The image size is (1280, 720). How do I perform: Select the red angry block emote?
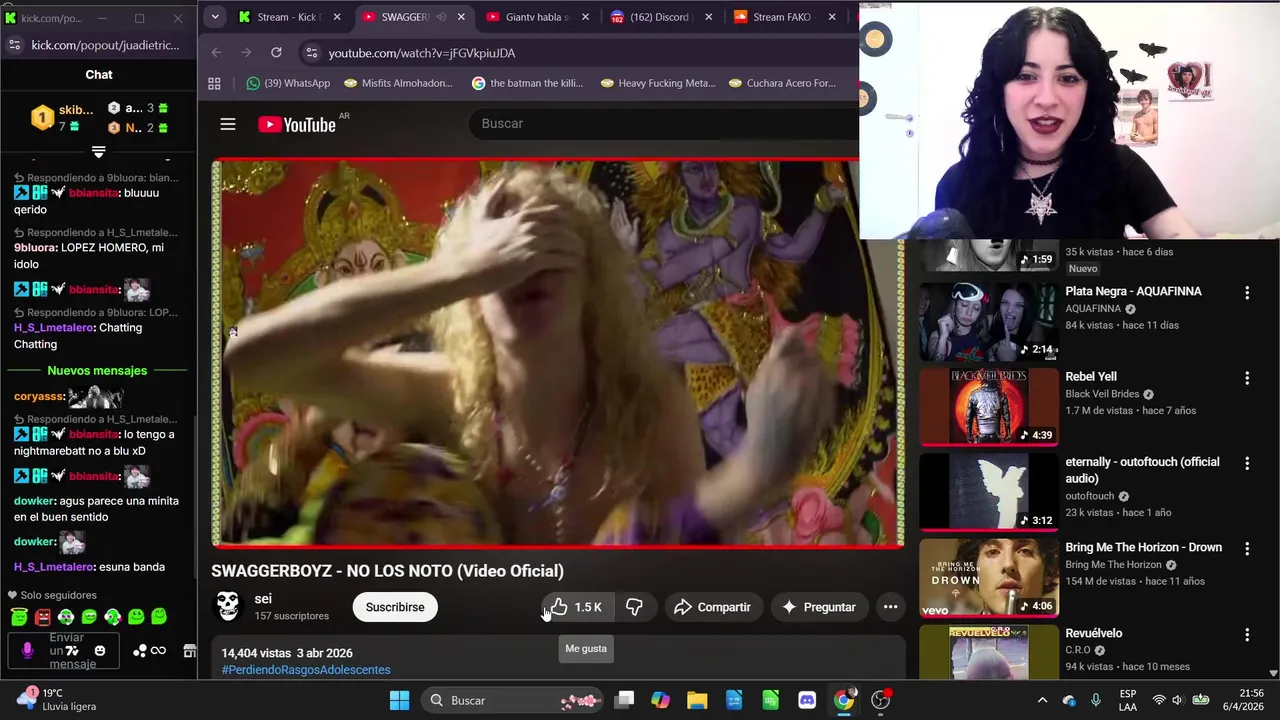click(x=42, y=617)
